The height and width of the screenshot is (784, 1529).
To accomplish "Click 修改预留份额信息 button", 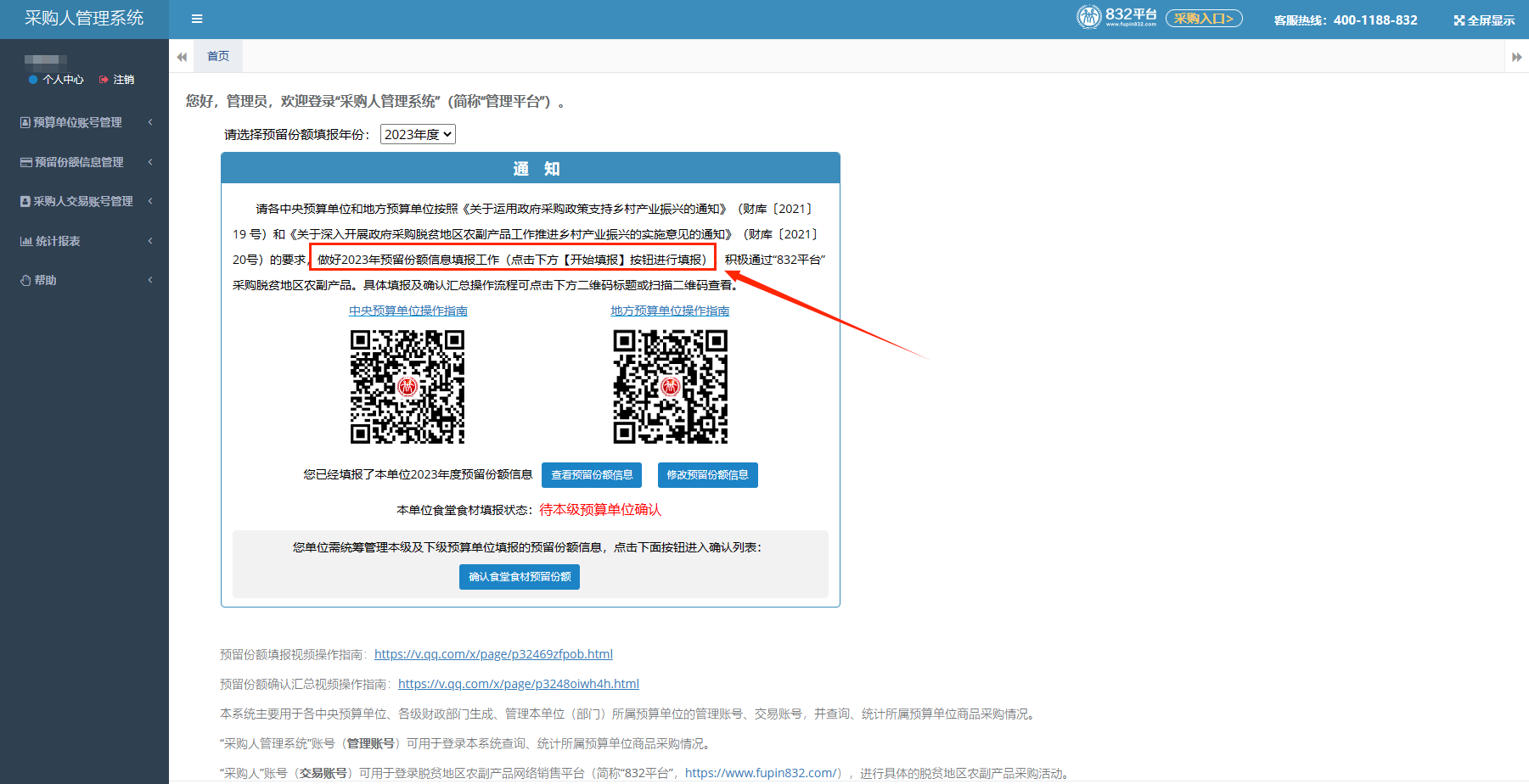I will click(708, 475).
